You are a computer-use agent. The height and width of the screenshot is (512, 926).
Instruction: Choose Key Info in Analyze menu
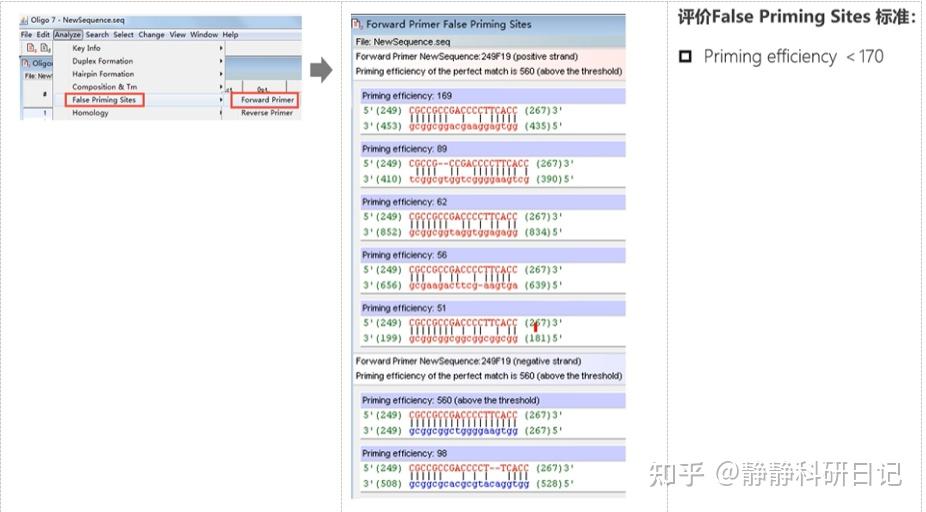tap(86, 48)
